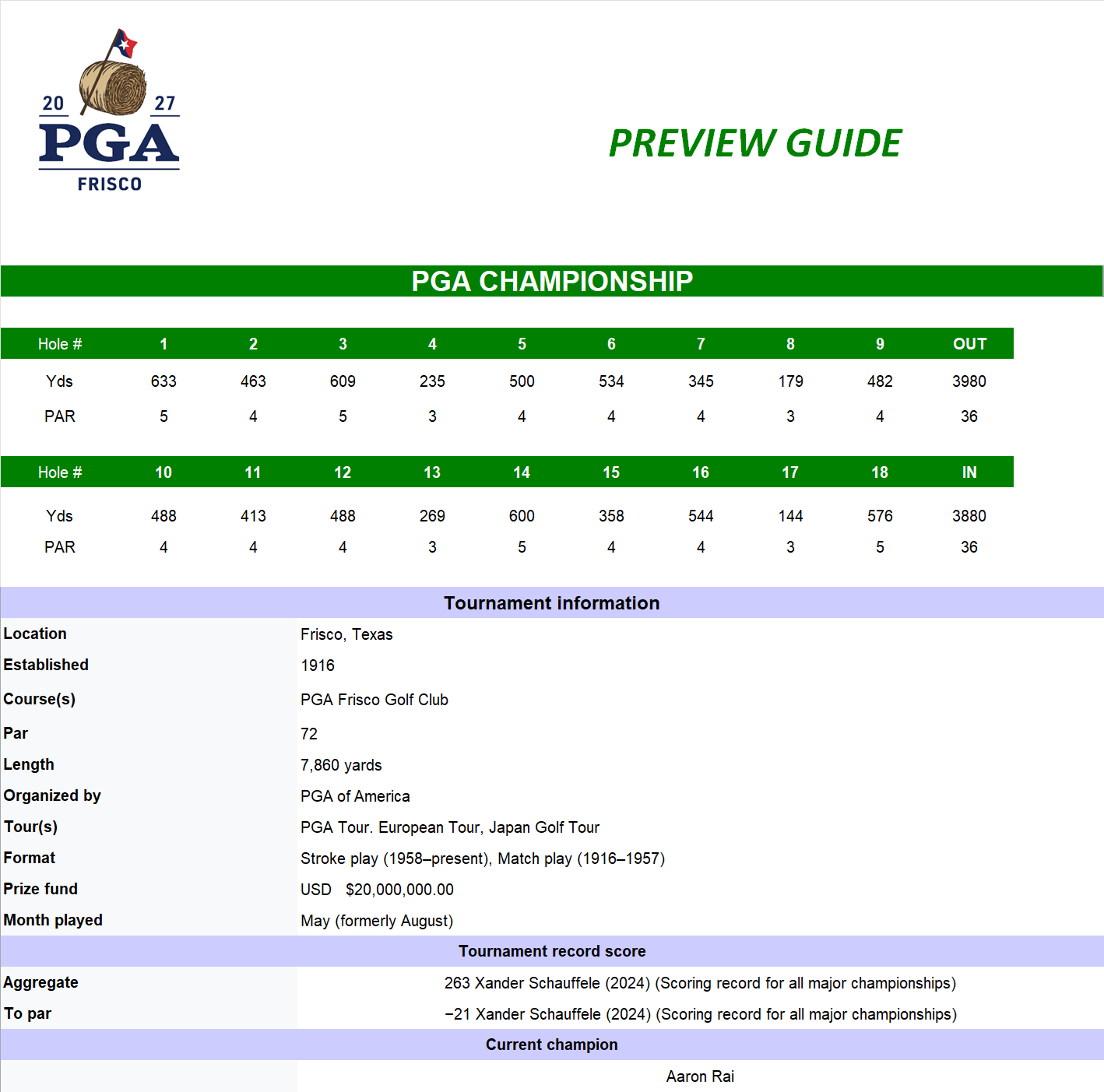The width and height of the screenshot is (1104, 1092).
Task: Click the front nine Yds row label
Action: point(59,381)
